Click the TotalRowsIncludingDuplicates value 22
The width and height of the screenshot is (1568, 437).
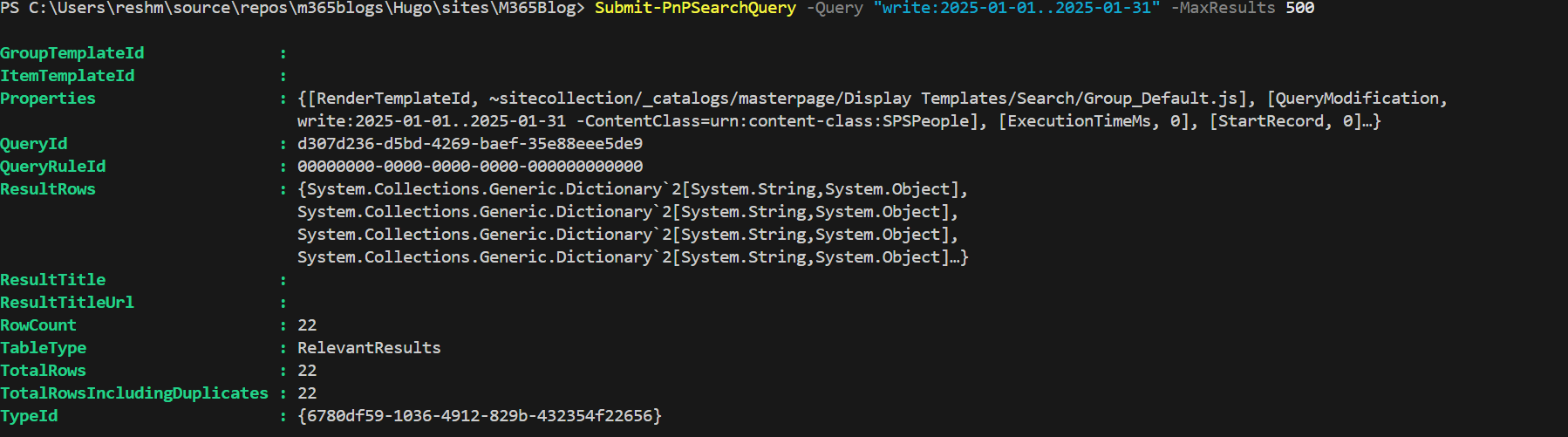point(307,393)
